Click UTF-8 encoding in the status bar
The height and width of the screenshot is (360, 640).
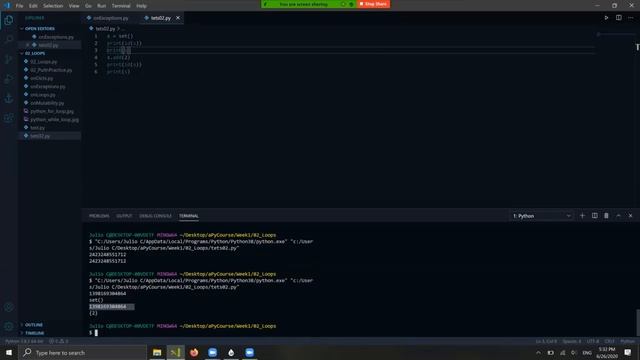[x=593, y=341]
